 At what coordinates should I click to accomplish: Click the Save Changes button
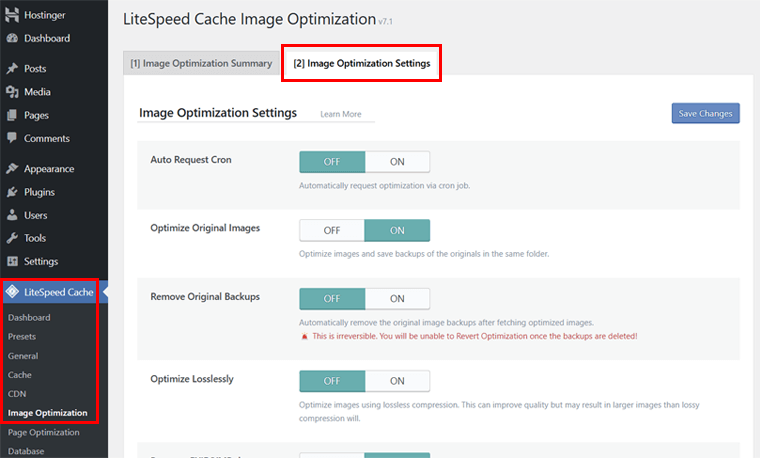point(705,113)
